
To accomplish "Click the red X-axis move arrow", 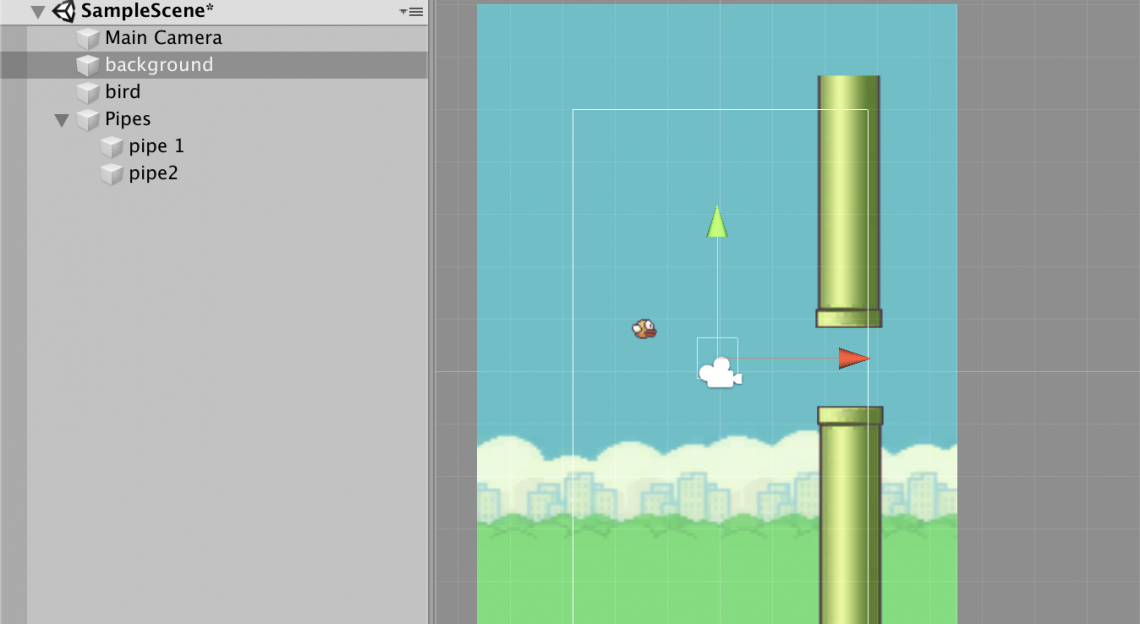I will tap(853, 358).
